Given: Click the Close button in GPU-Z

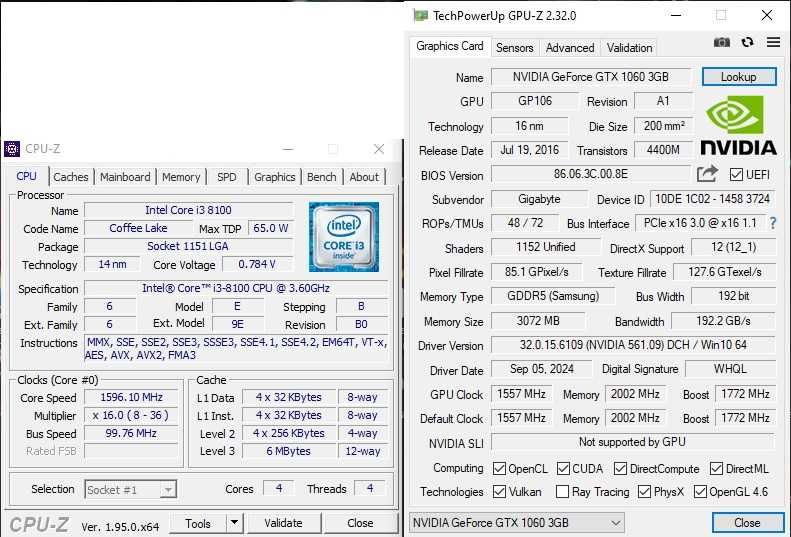Looking at the screenshot, I should tap(747, 523).
